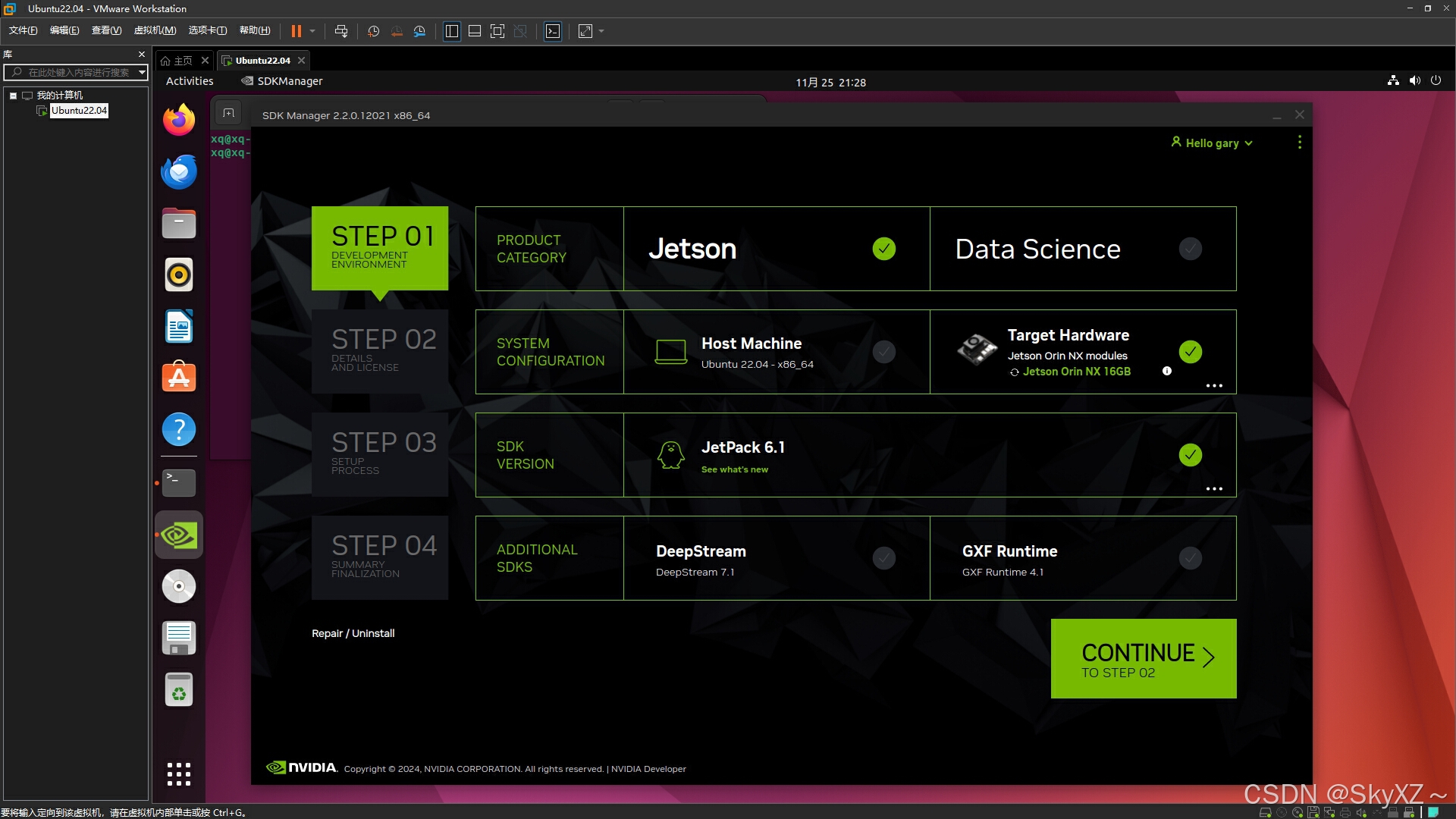Viewport: 1456px width, 819px height.
Task: Open See what's new link
Action: (x=734, y=469)
